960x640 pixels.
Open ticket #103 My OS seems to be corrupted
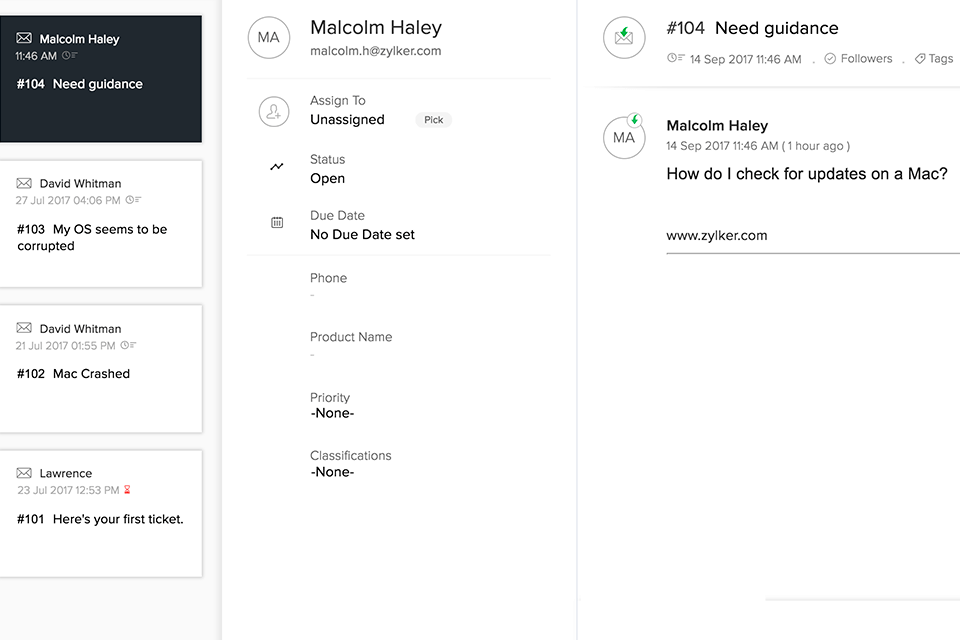[x=100, y=237]
